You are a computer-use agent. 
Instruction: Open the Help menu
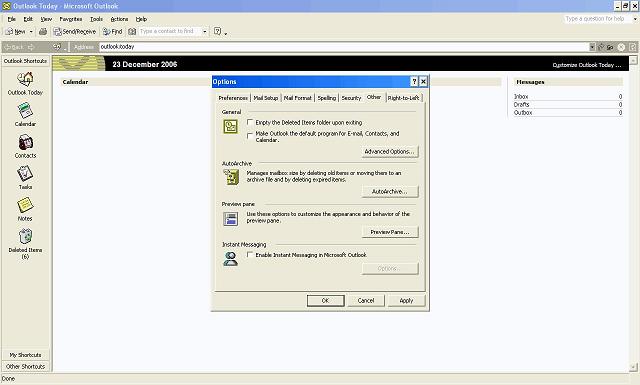(x=141, y=19)
